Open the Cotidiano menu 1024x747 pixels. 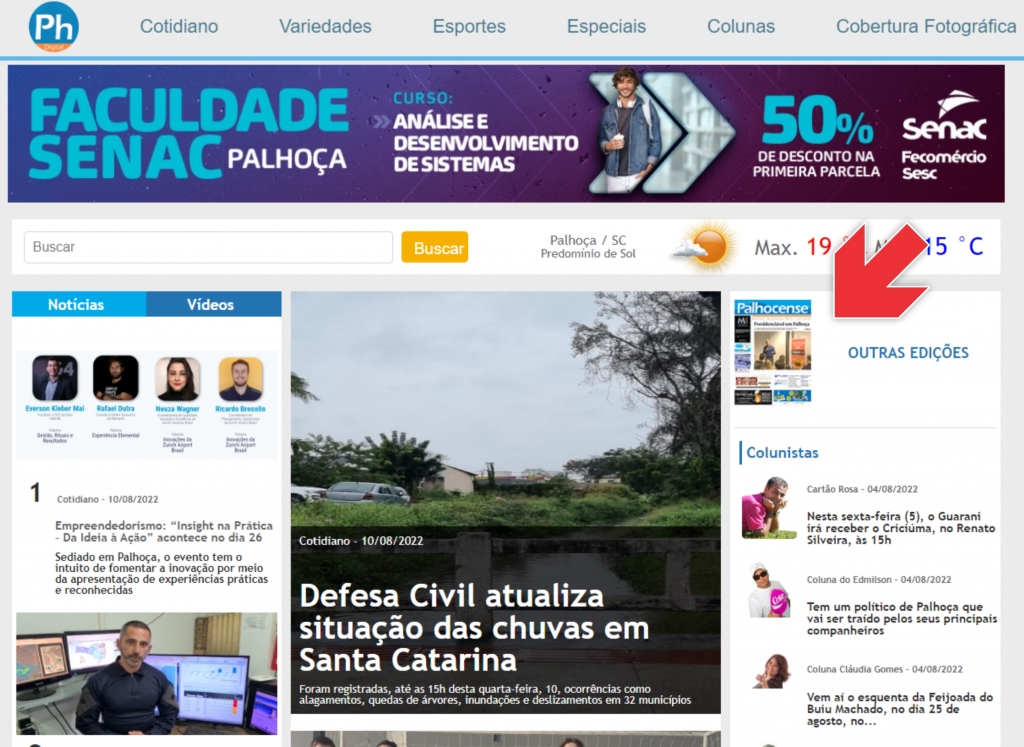179,26
